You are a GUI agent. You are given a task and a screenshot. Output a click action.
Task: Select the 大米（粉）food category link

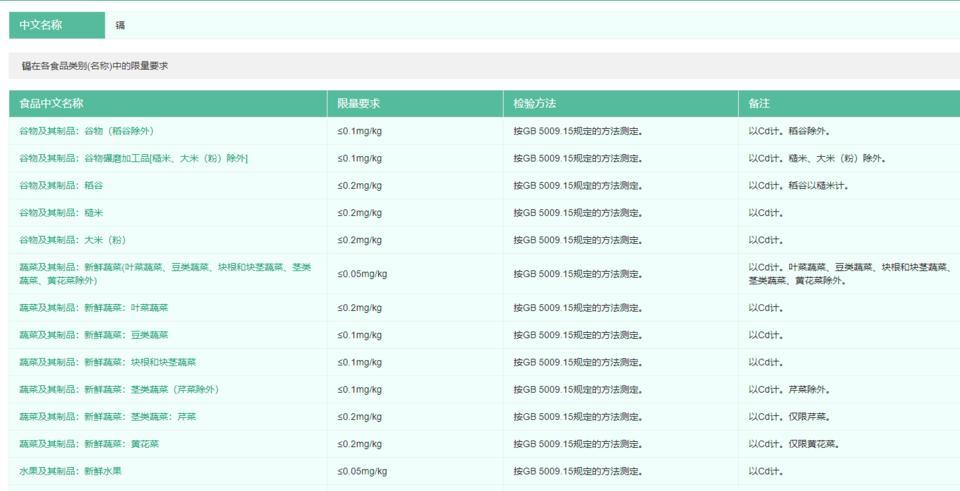pos(72,240)
